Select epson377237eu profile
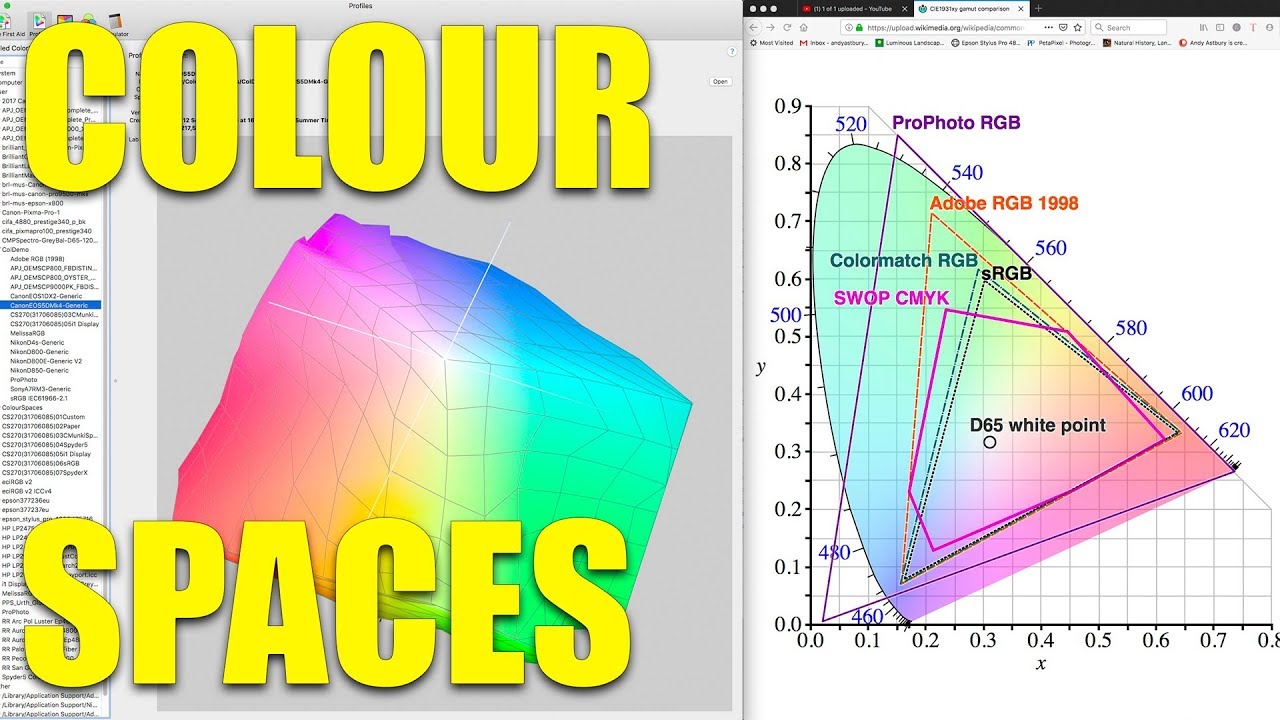The height and width of the screenshot is (720, 1280). (24, 510)
